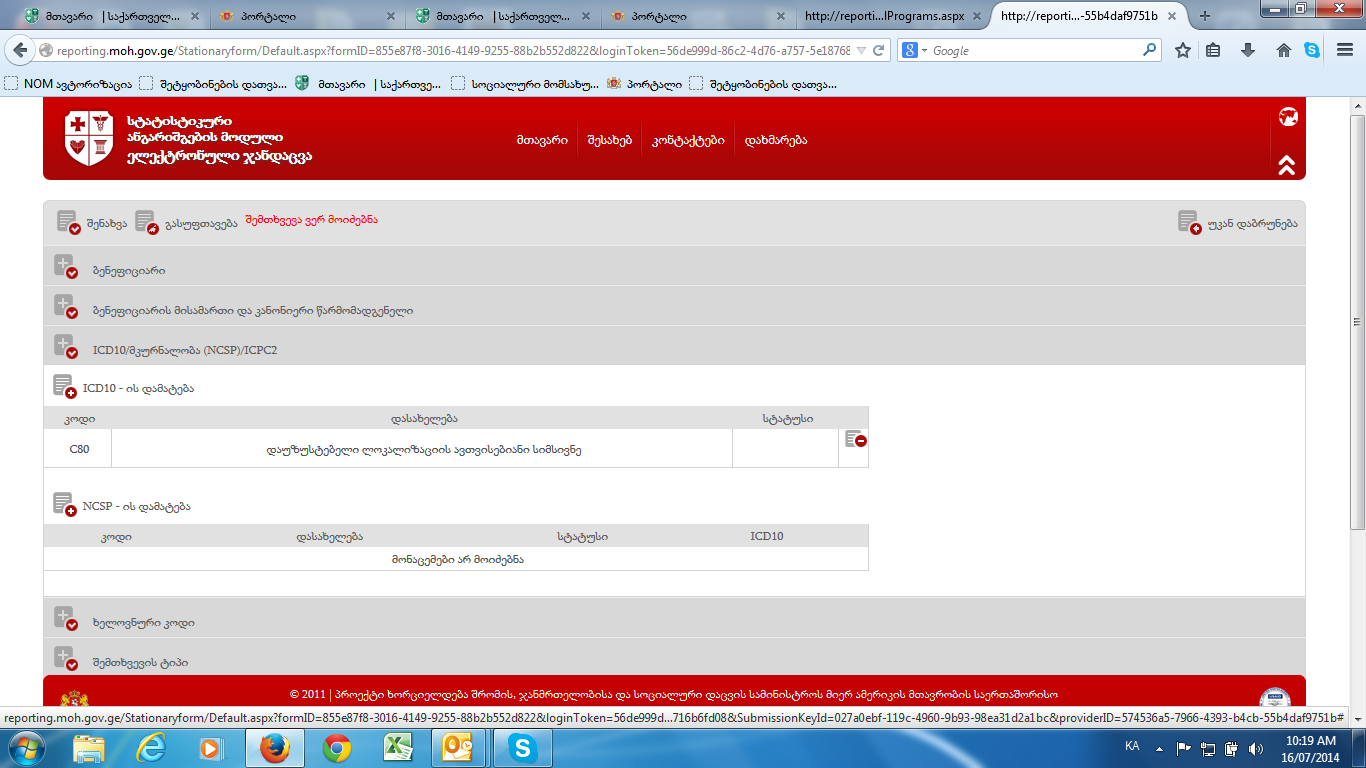Open Skype from the Windows taskbar
This screenshot has width=1366, height=768.
click(522, 747)
